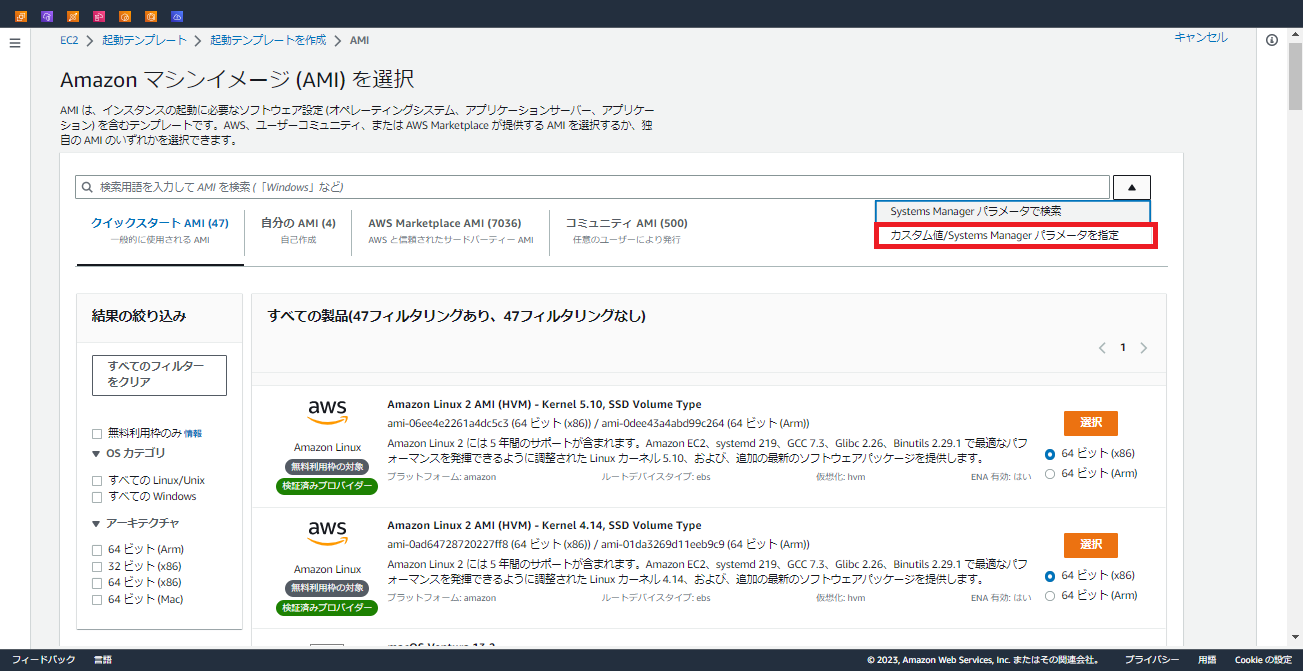This screenshot has width=1303, height=671.
Task: Click the blue CloudFront favorite icon
Action: (177, 15)
